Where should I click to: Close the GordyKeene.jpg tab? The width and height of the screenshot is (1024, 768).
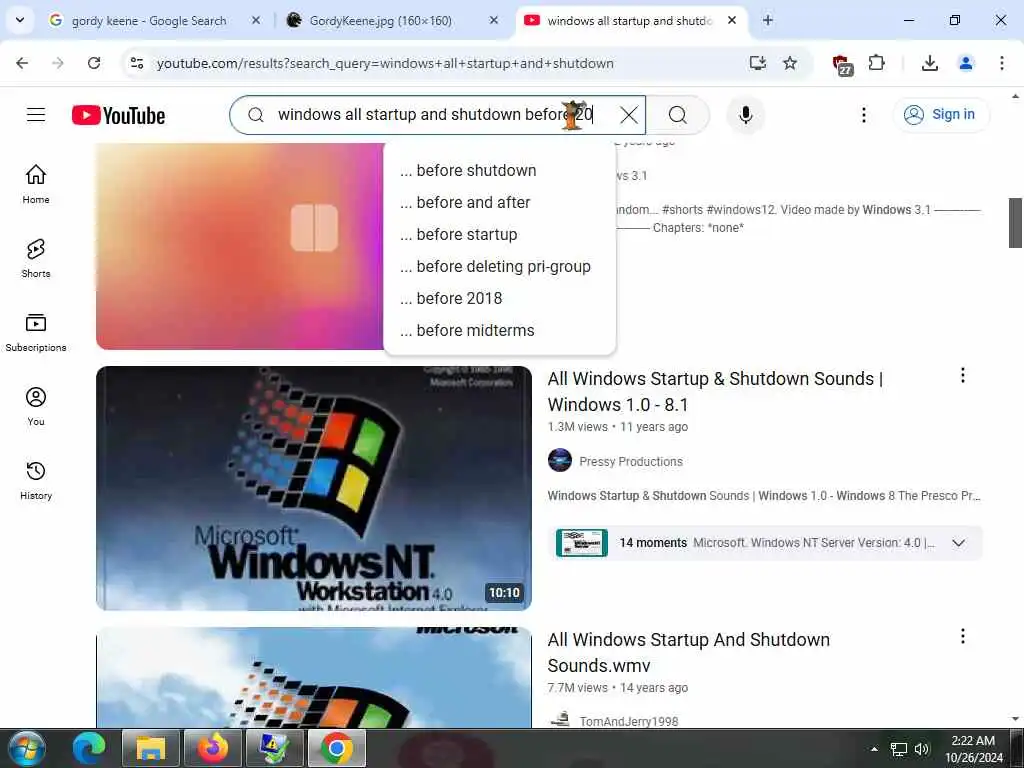coord(494,20)
